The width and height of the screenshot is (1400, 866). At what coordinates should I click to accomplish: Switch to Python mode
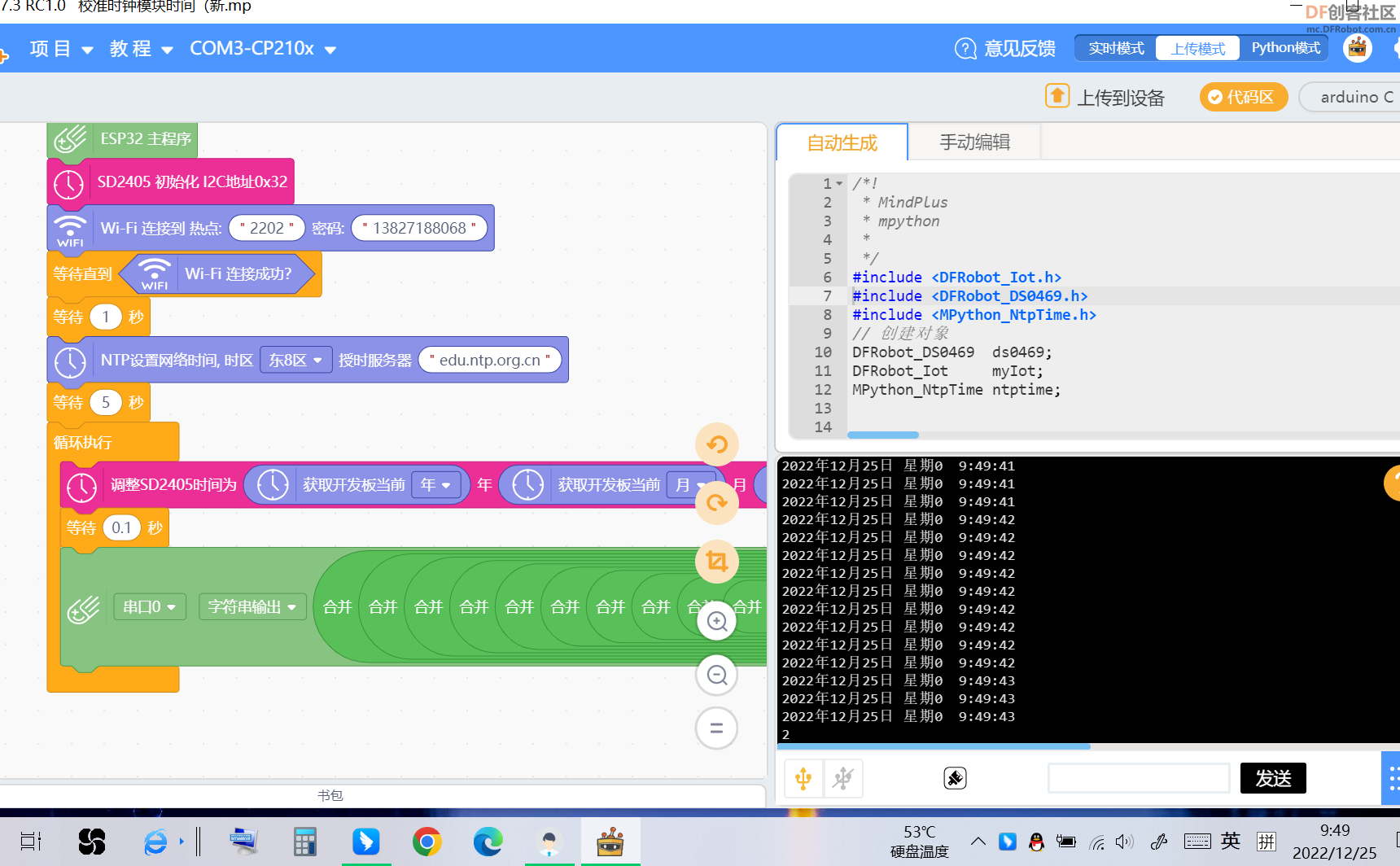click(1285, 48)
